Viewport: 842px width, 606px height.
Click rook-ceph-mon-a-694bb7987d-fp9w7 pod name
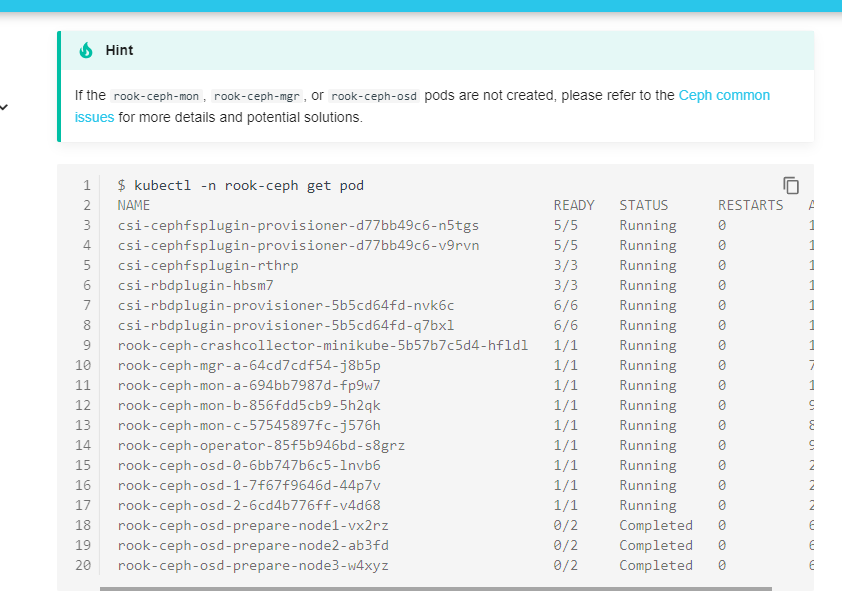tap(249, 385)
